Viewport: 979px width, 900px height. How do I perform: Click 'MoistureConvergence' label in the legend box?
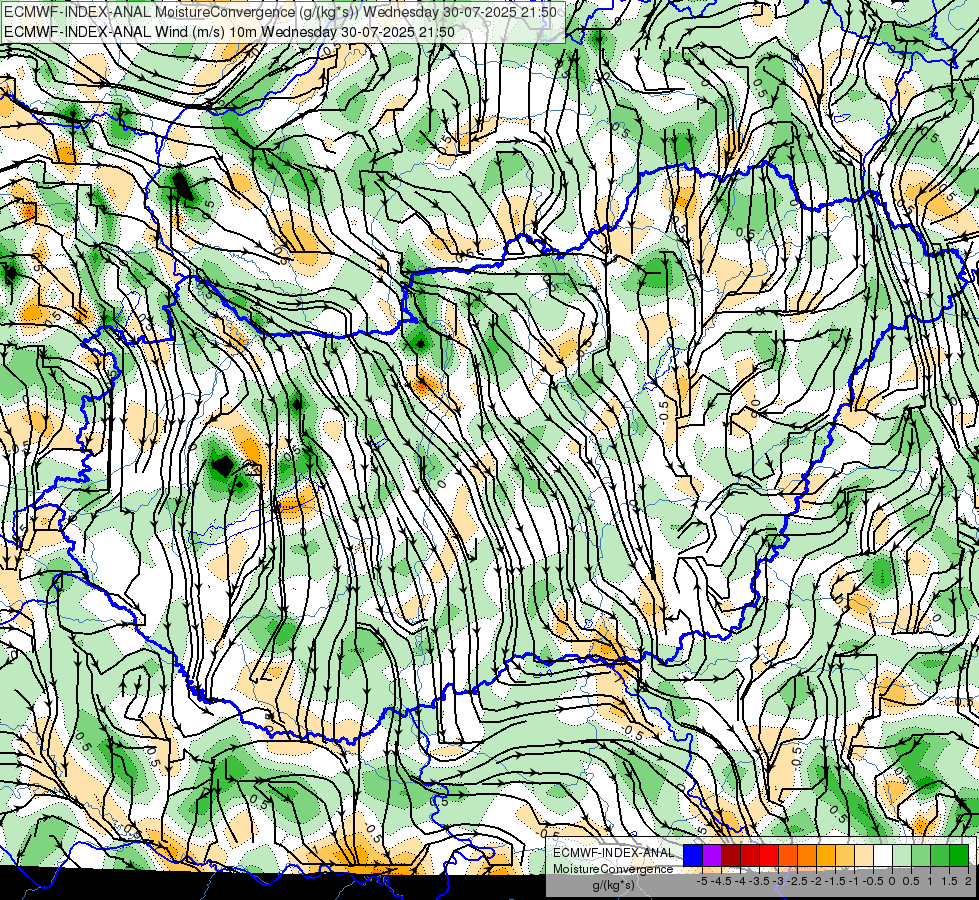coord(614,869)
